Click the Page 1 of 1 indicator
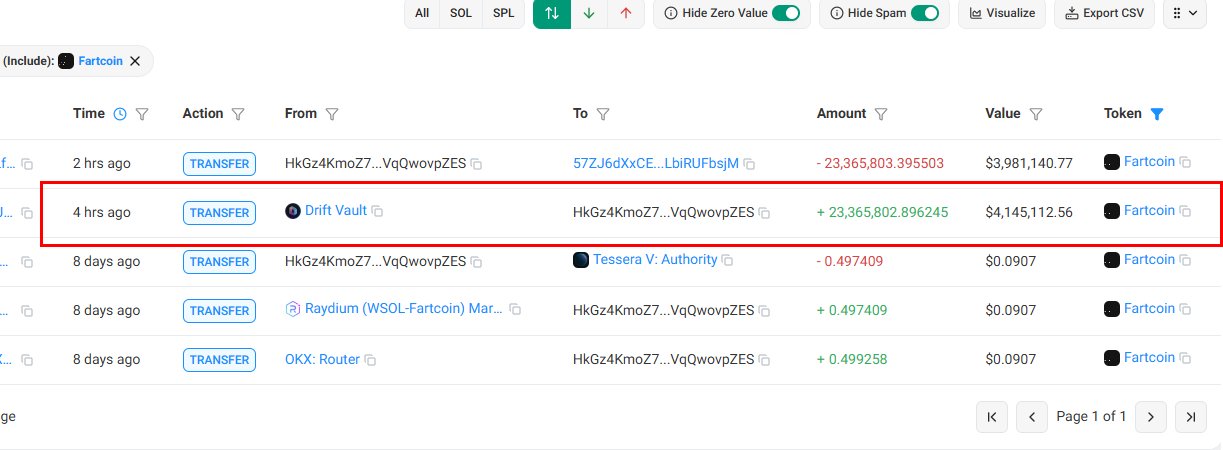Screen dimensions: 1223x450 pyautogui.click(x=1091, y=417)
